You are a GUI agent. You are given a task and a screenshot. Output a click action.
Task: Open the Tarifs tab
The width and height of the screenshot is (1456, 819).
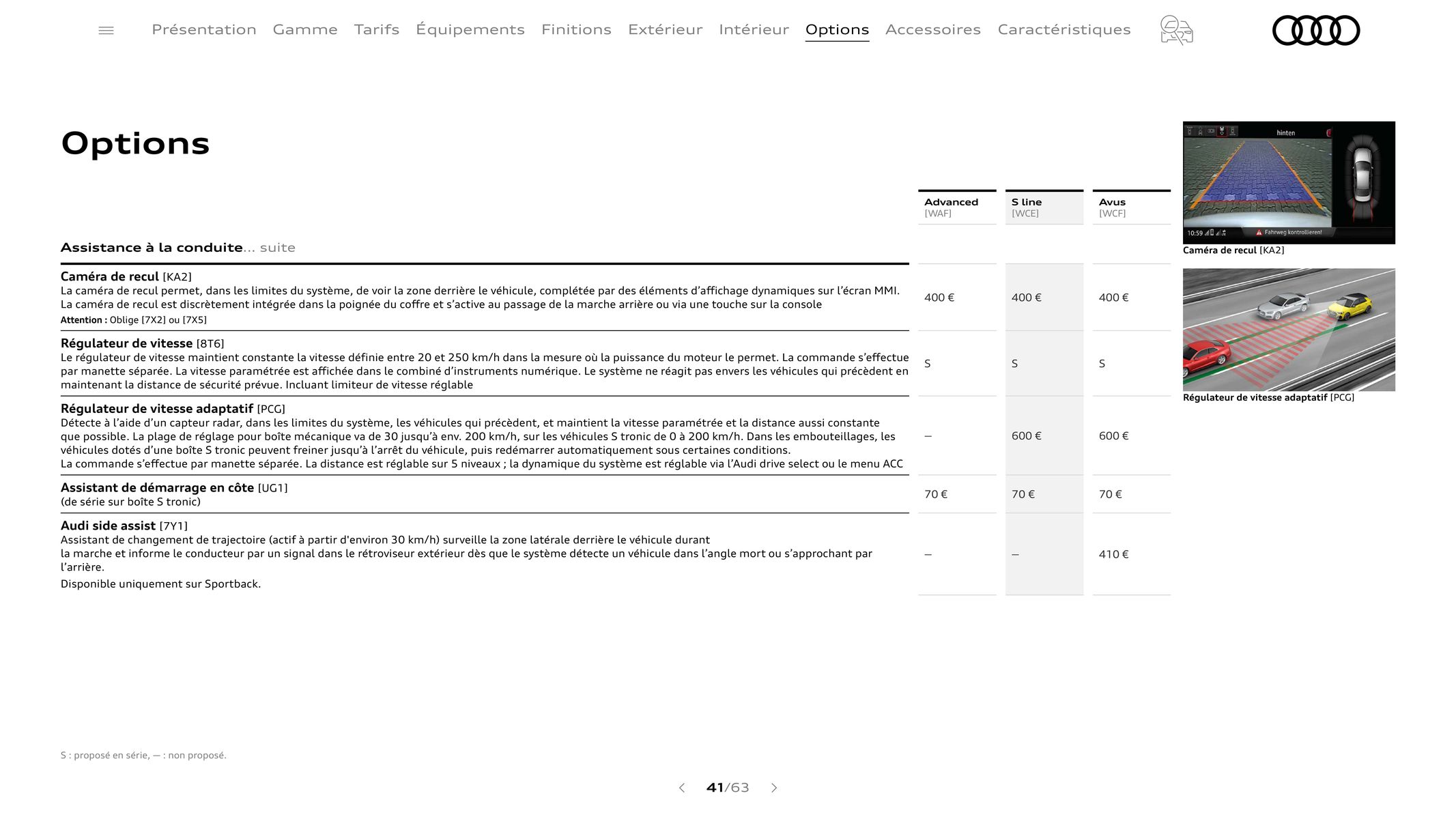tap(377, 29)
